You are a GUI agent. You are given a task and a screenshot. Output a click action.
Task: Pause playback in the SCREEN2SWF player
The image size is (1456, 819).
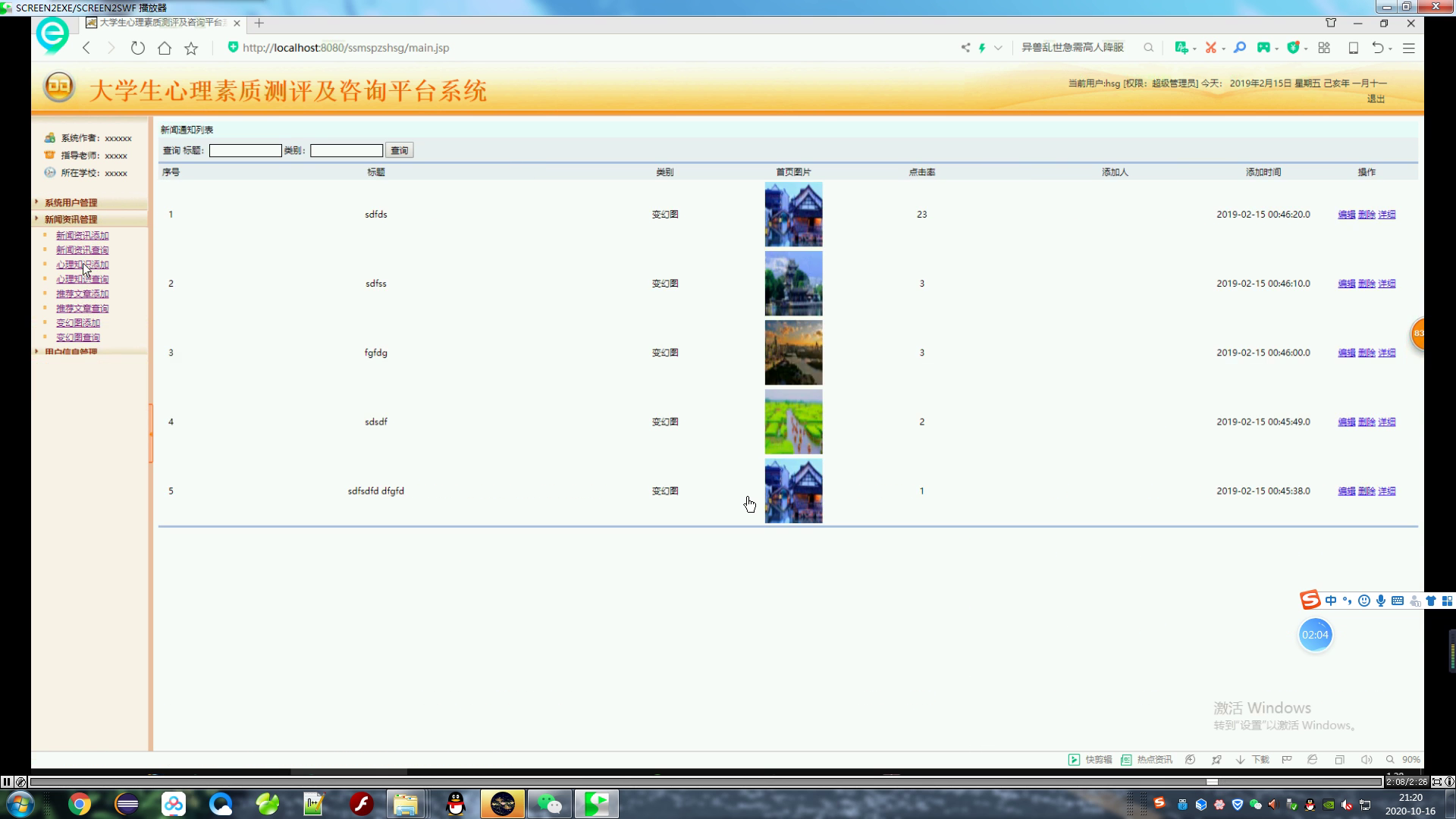click(x=7, y=781)
